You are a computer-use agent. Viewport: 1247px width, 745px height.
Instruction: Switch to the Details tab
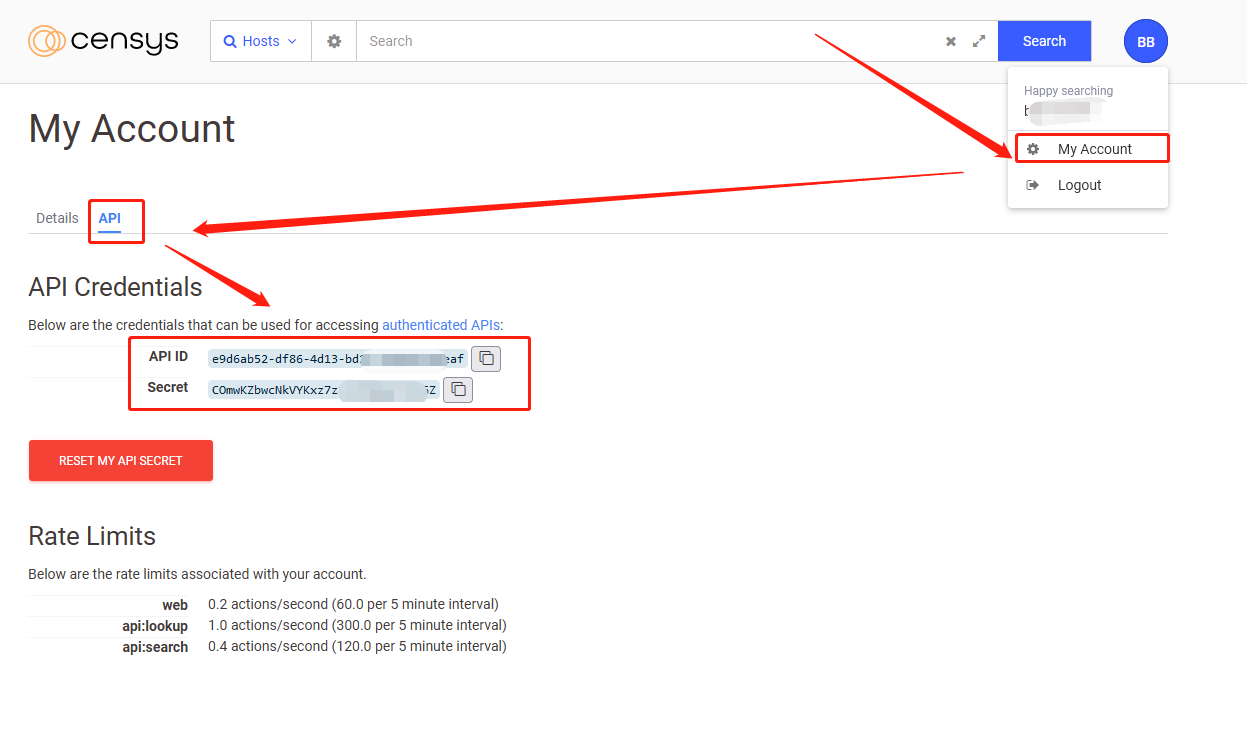tap(57, 218)
